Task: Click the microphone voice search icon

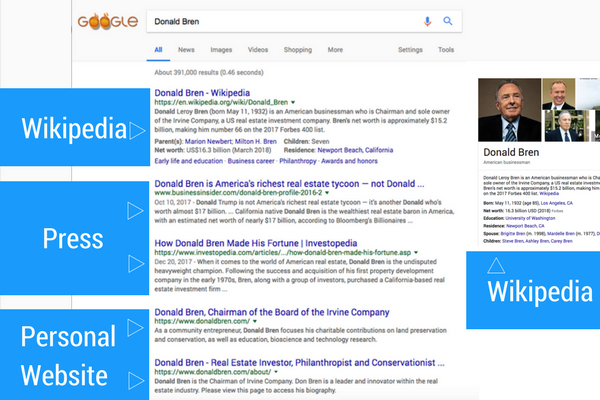Action: 427,21
